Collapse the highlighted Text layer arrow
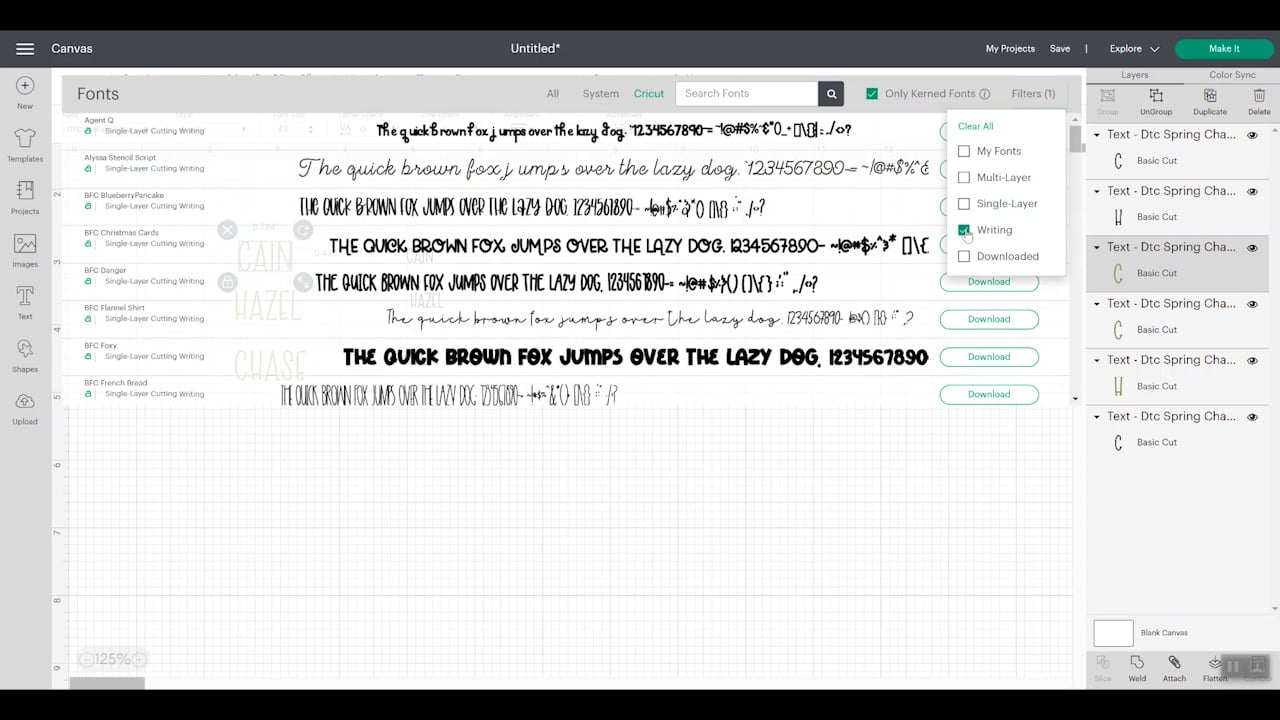 coord(1097,247)
